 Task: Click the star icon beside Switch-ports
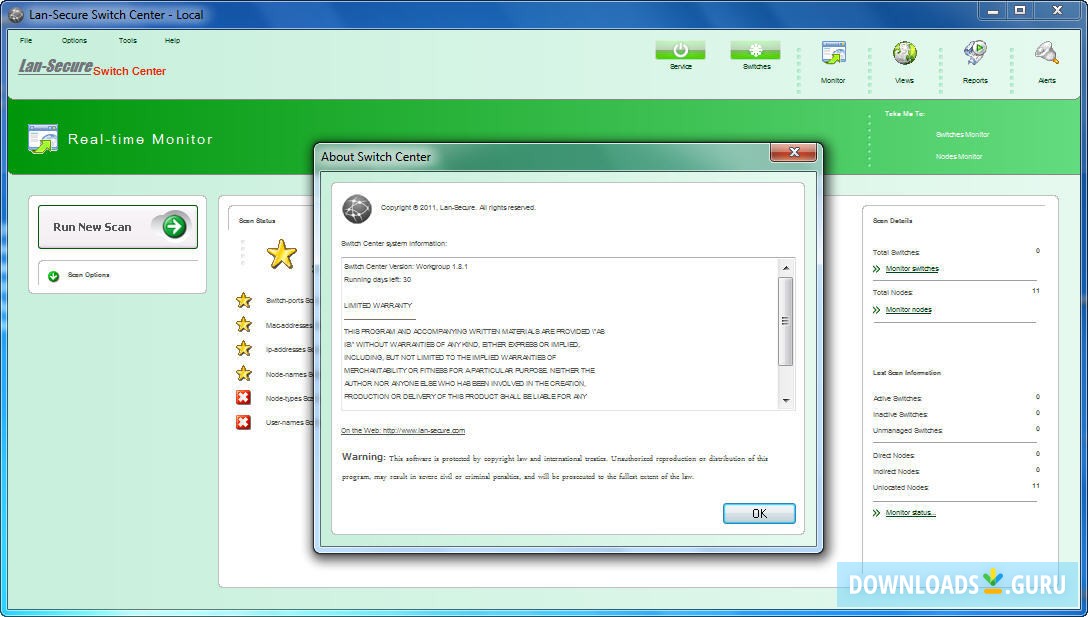click(x=244, y=300)
